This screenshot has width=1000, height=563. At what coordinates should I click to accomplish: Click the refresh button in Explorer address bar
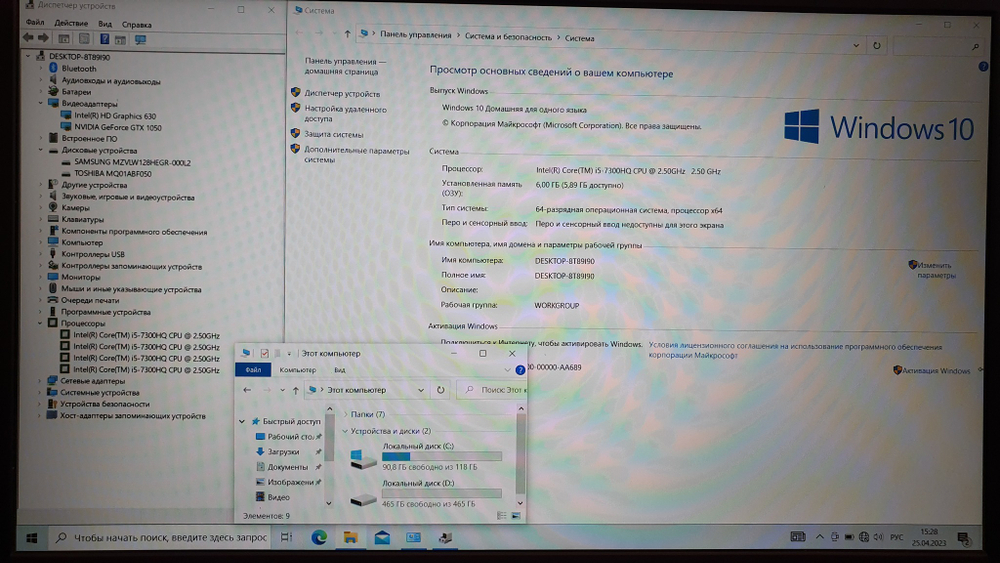pyautogui.click(x=441, y=390)
